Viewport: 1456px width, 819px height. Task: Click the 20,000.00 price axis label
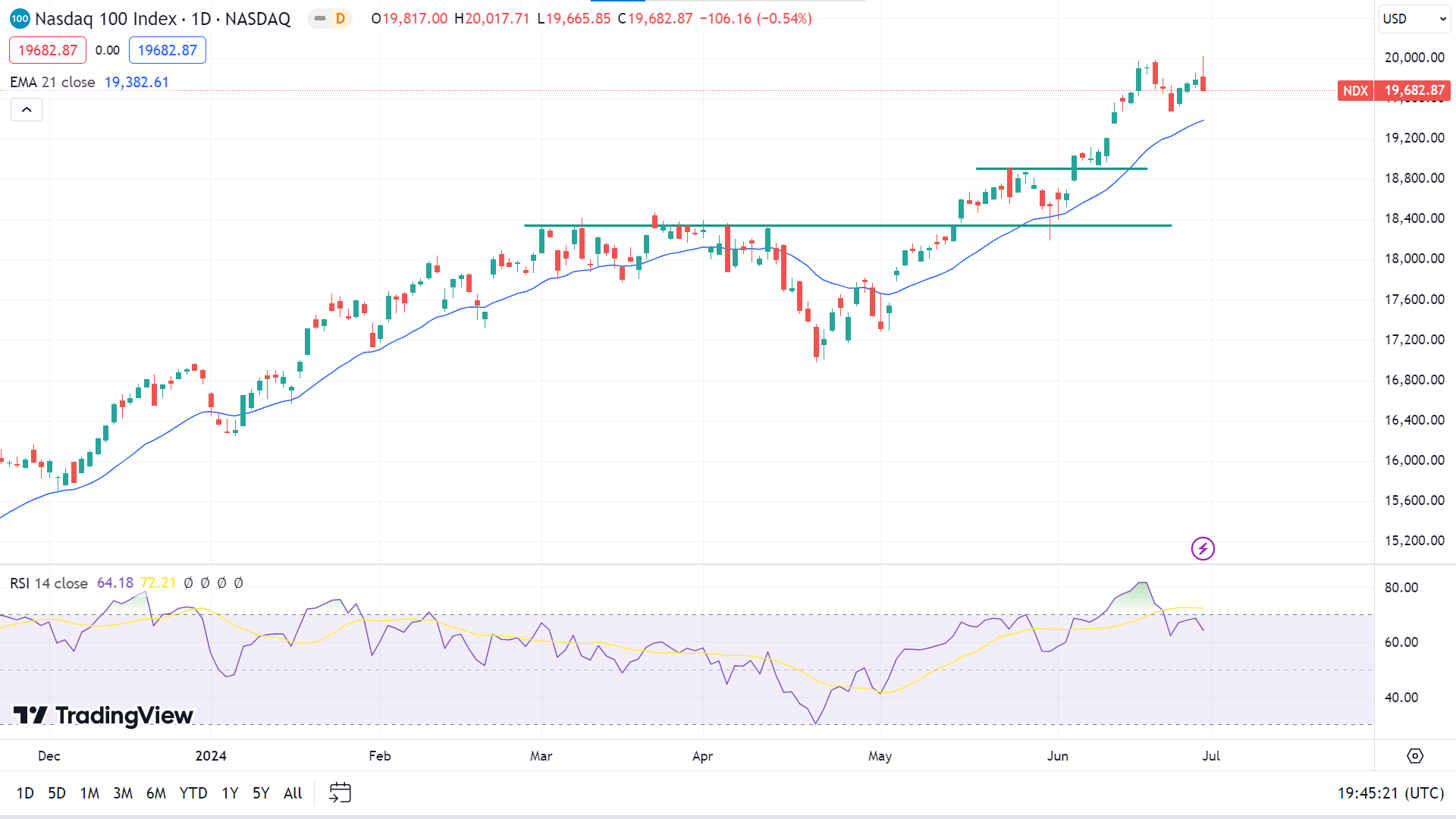(1414, 58)
